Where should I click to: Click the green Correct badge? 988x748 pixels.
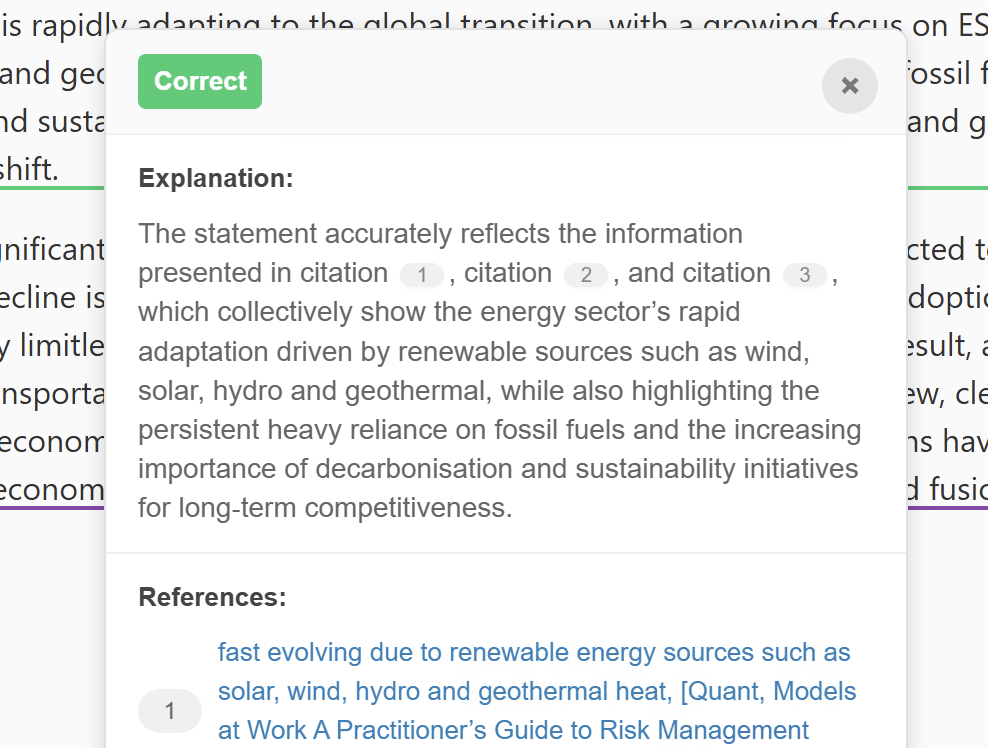[200, 82]
